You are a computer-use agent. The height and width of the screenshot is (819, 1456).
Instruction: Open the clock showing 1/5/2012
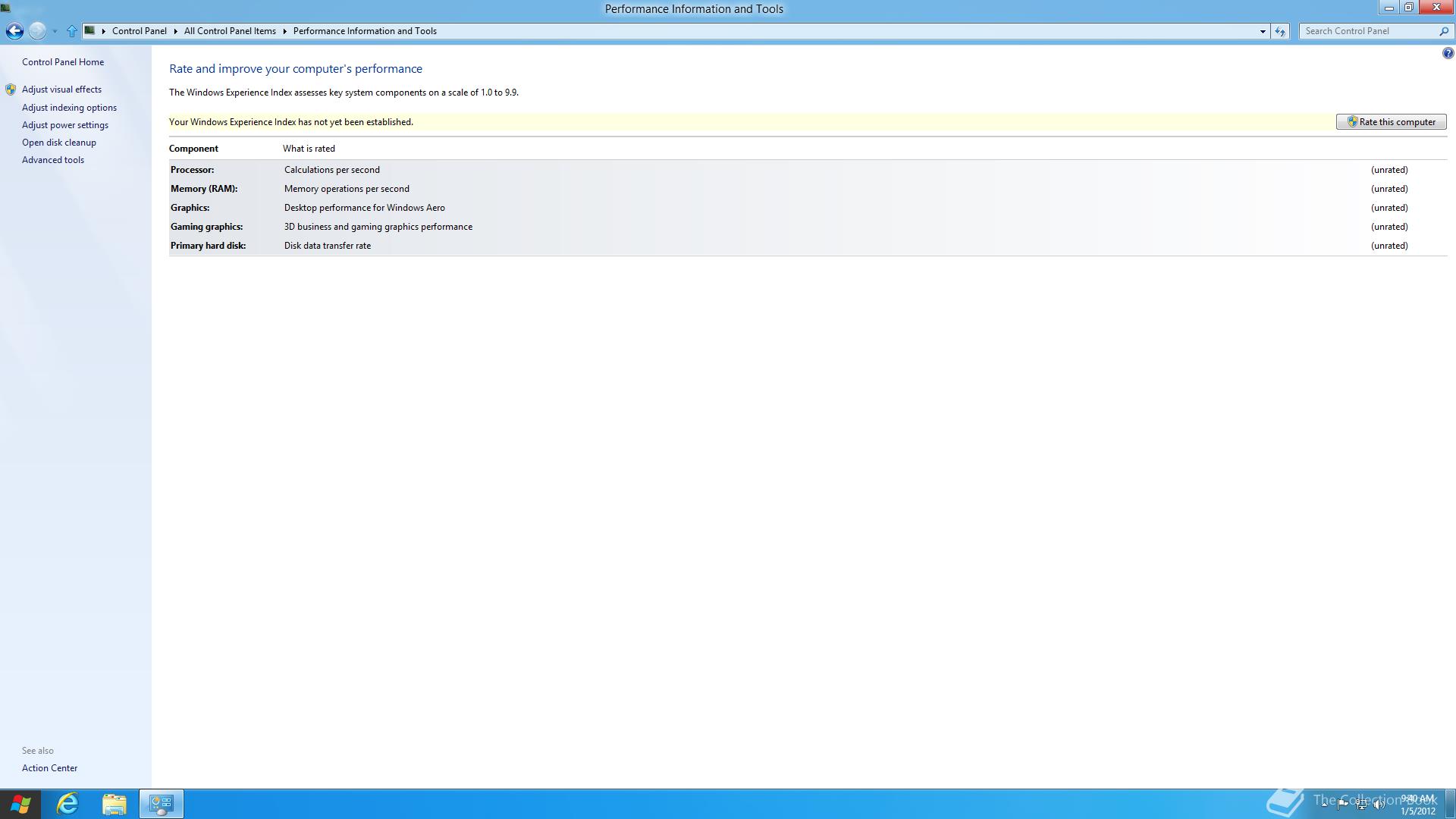1417,805
